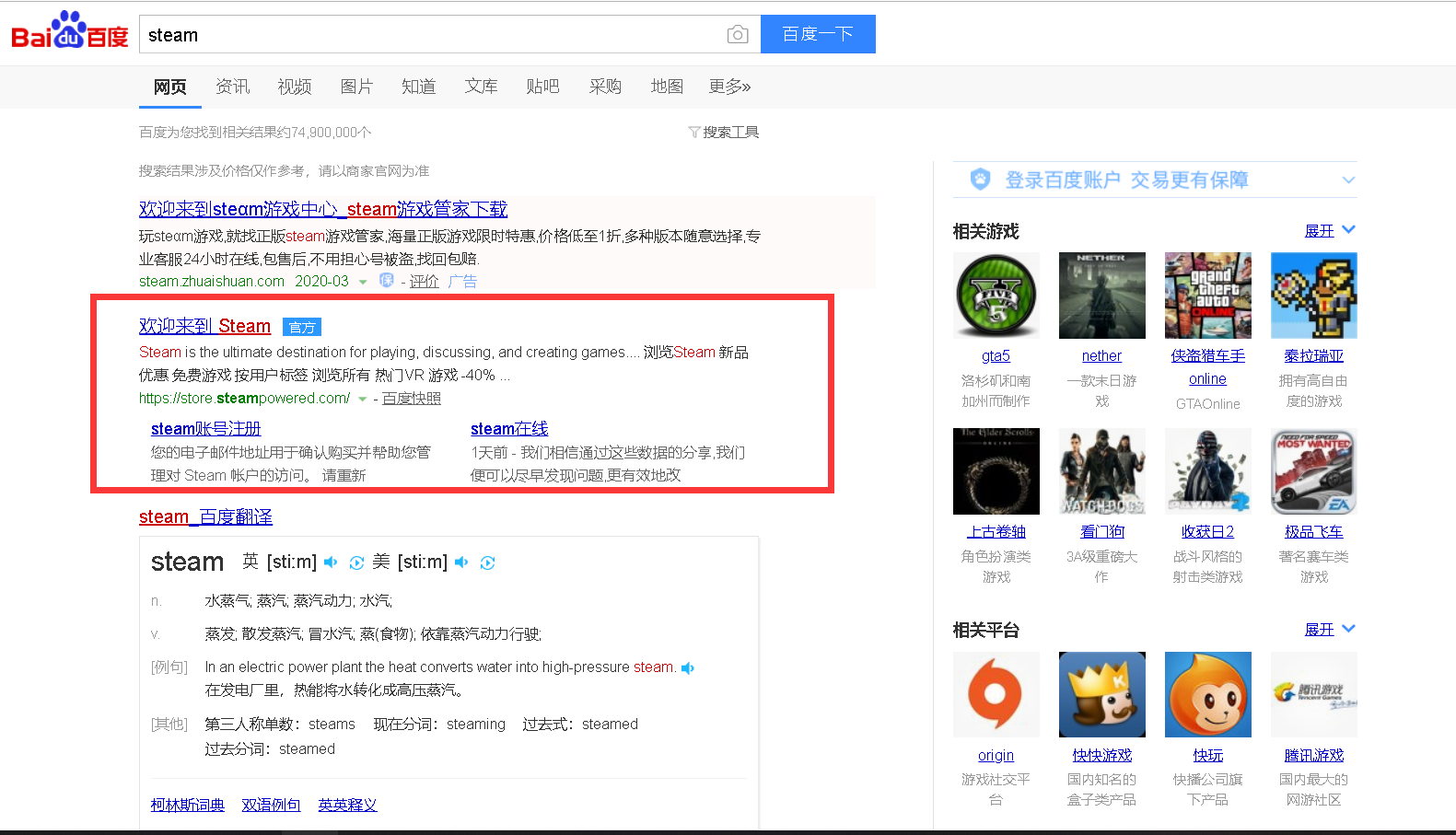Expand the Baidu account login banner chevron
This screenshot has height=835, width=1456.
click(x=1348, y=180)
